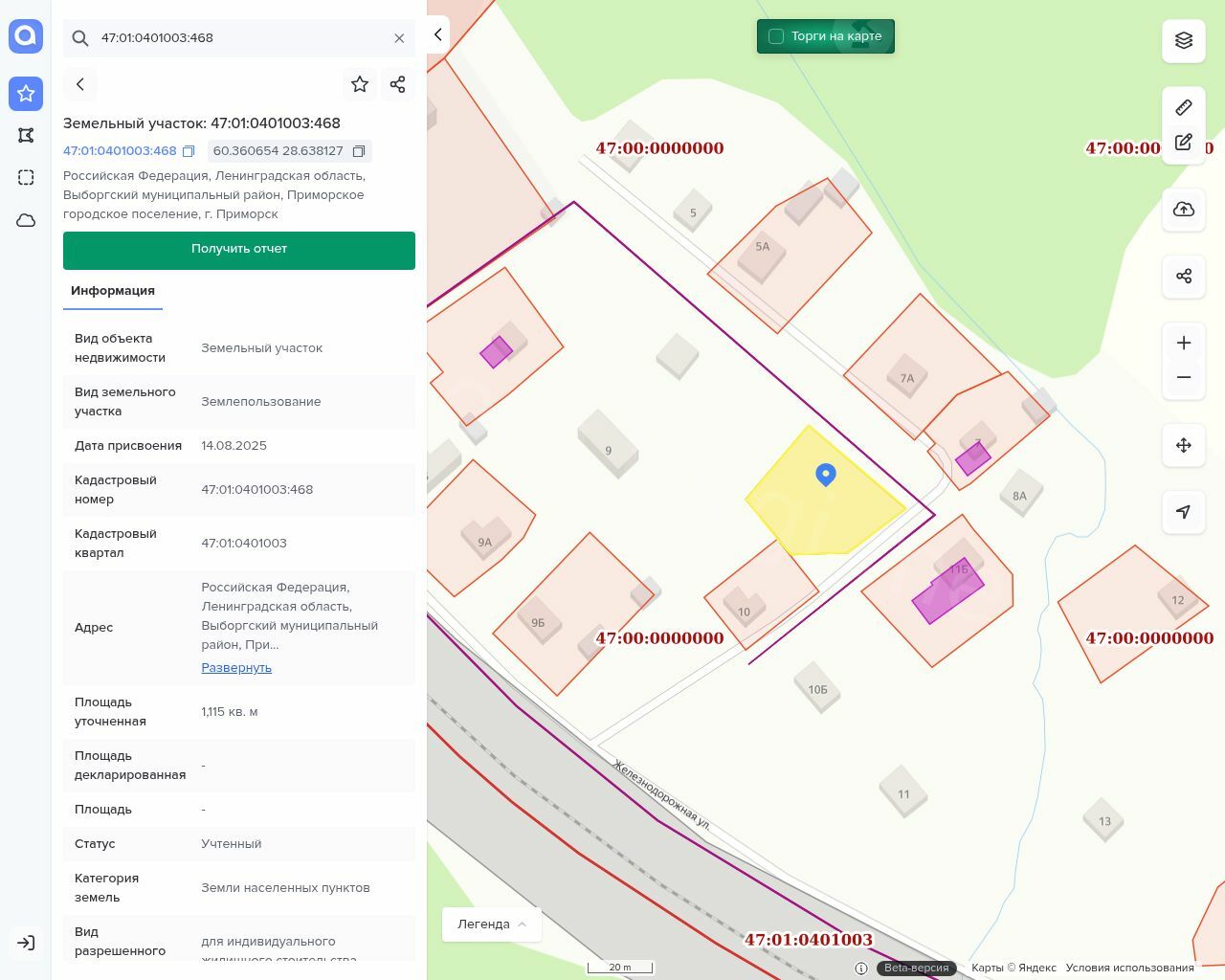Share the land parcel card
This screenshot has width=1225, height=980.
click(x=398, y=84)
